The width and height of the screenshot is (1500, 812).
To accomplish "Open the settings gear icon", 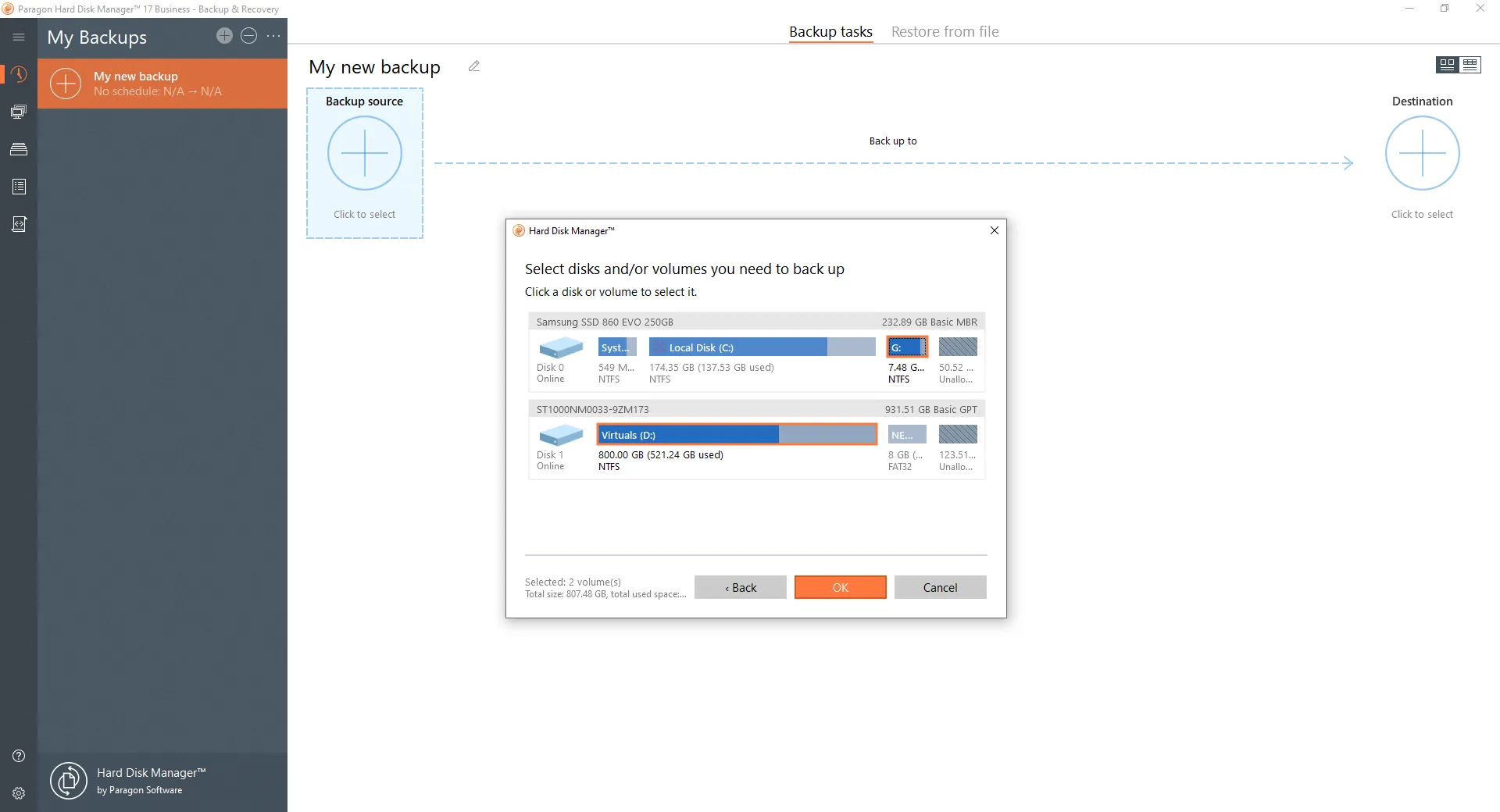I will point(19,793).
